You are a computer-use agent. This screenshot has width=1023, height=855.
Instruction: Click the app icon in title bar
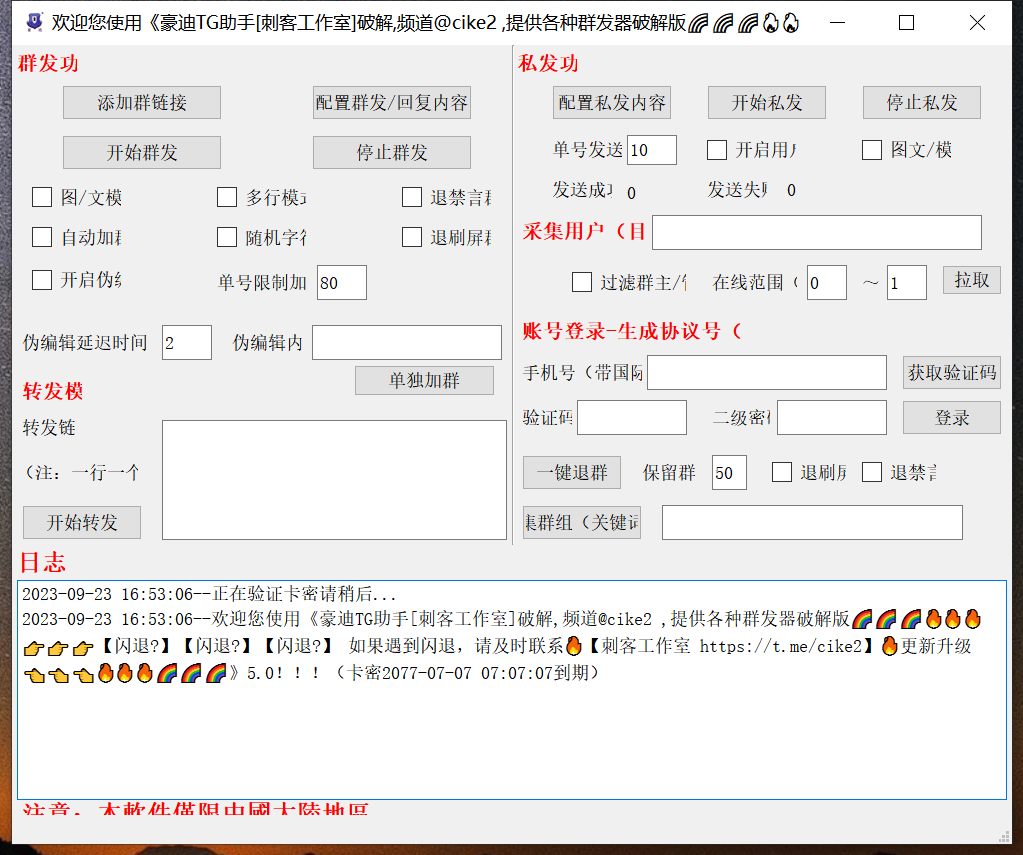pyautogui.click(x=34, y=23)
